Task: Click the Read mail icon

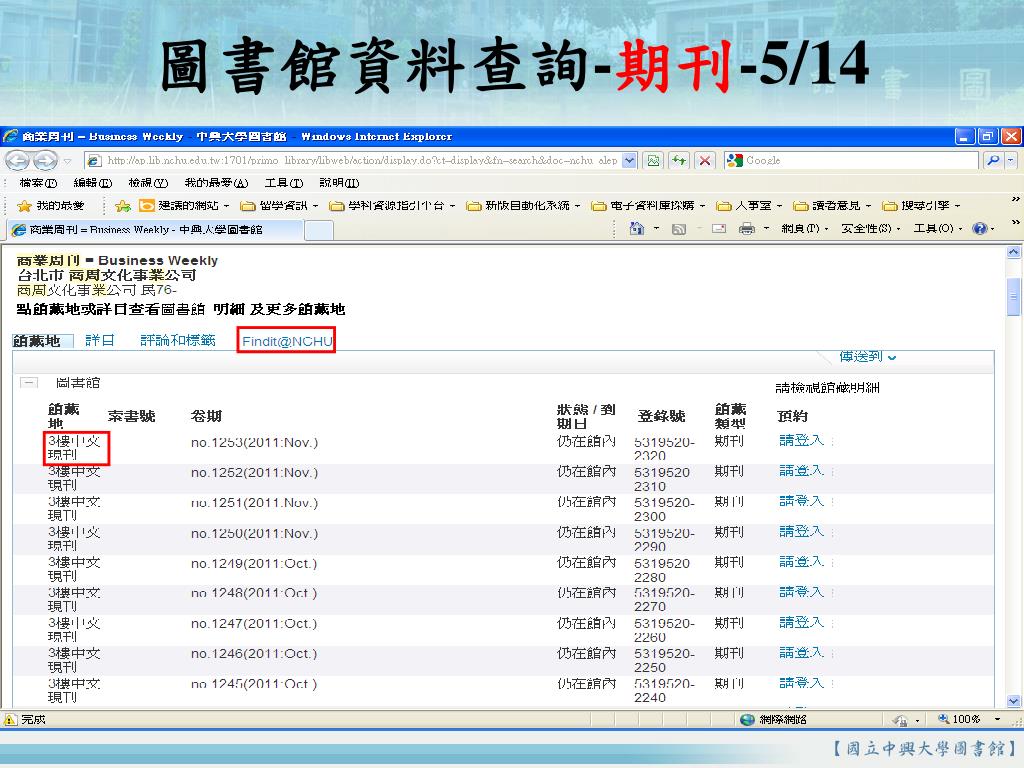Action: 719,229
